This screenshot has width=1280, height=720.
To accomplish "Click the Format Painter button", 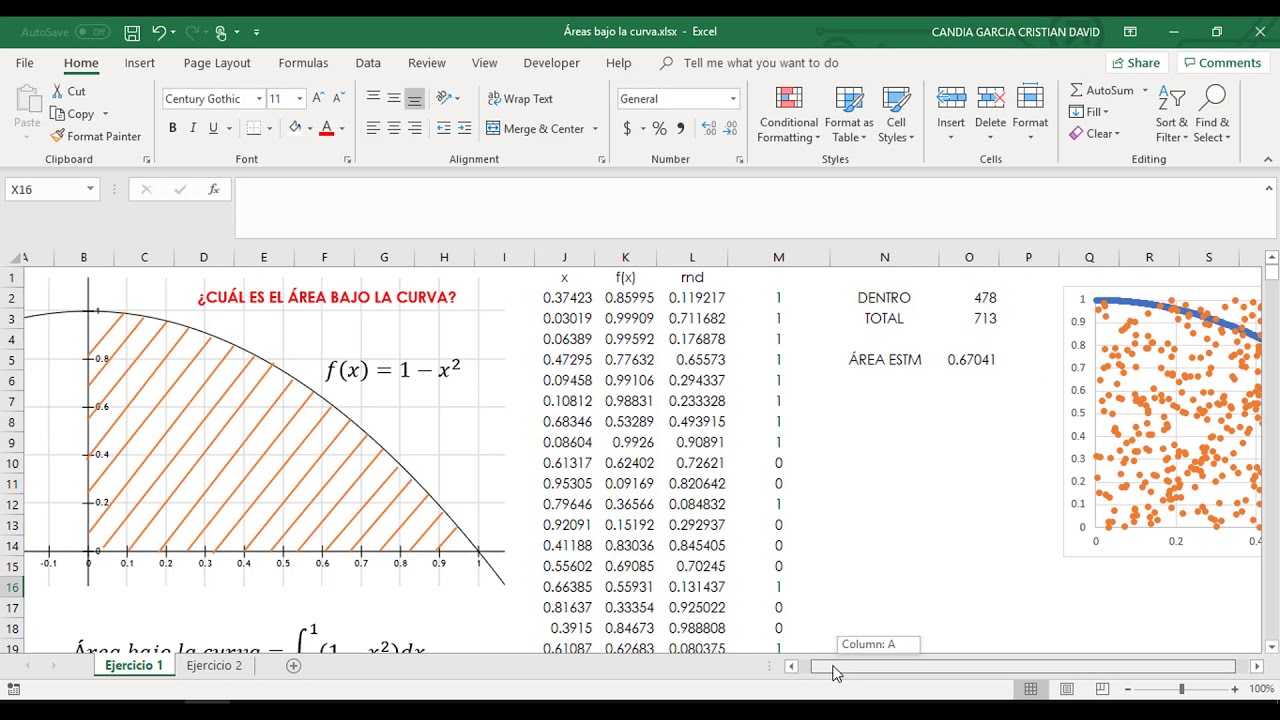I will (x=96, y=136).
